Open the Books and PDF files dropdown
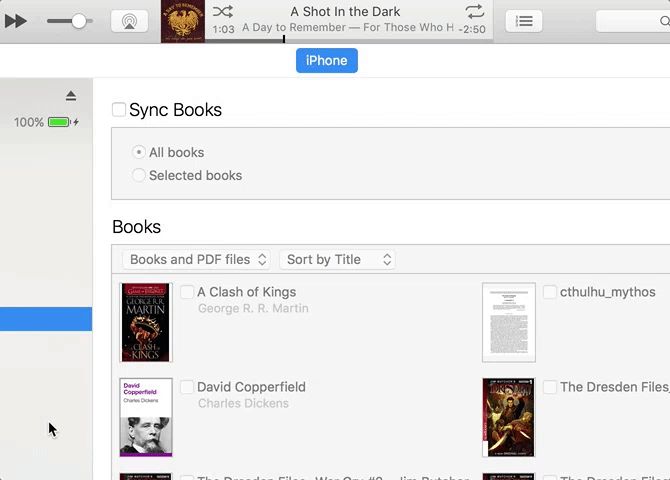 [x=197, y=259]
